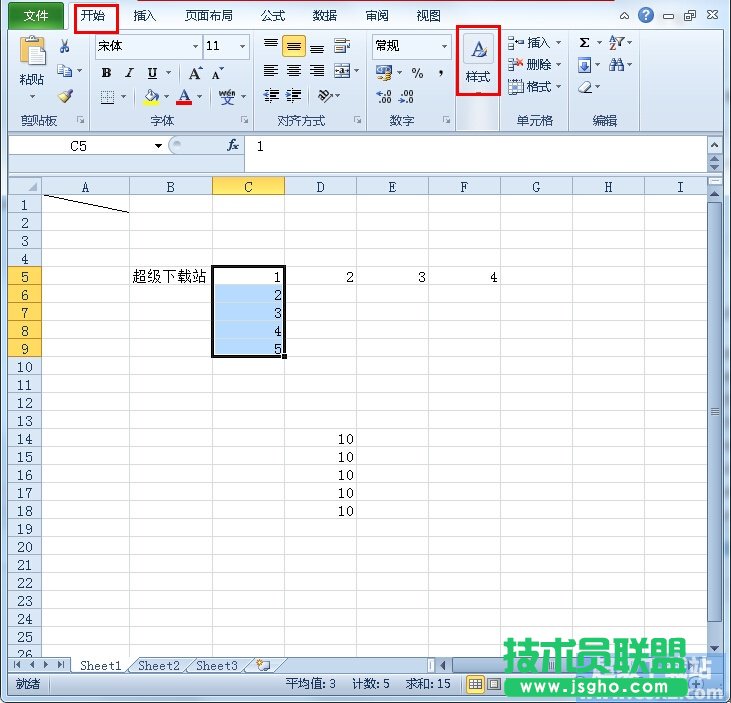
Task: Click the Paste clipboard icon
Action: (x=32, y=50)
